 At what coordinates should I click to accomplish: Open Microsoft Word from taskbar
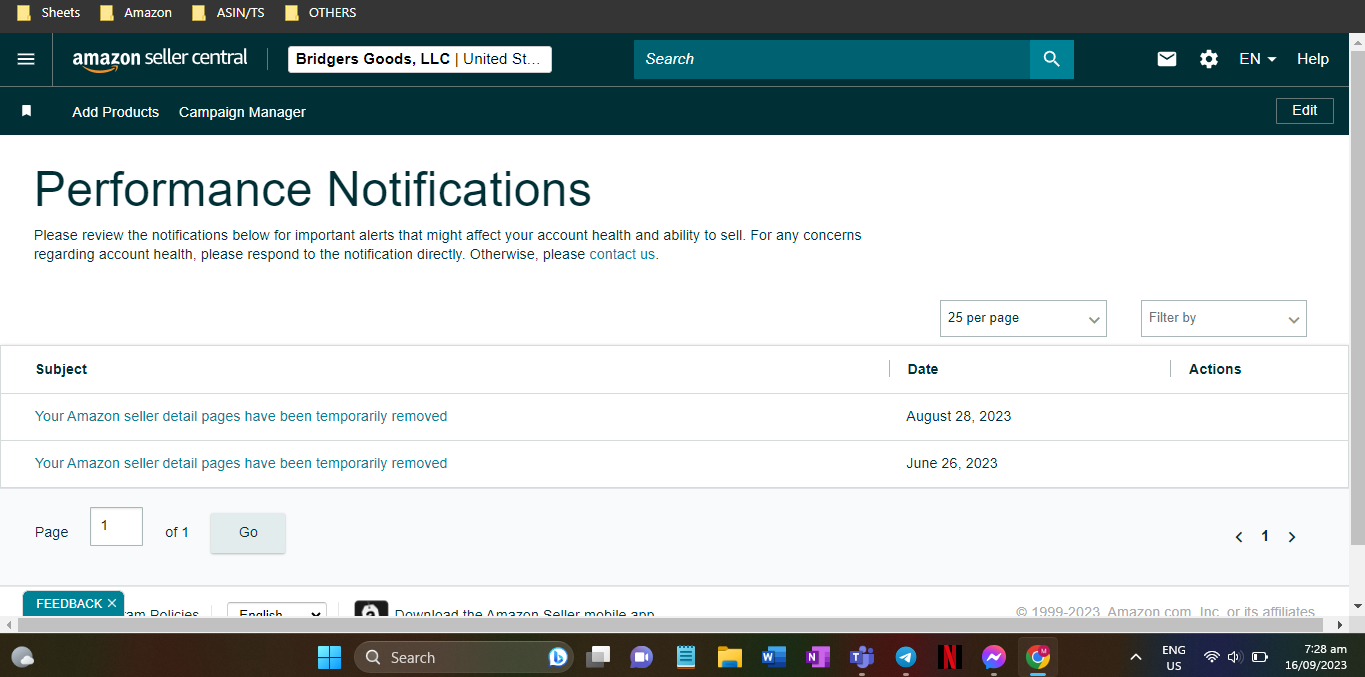(x=774, y=657)
